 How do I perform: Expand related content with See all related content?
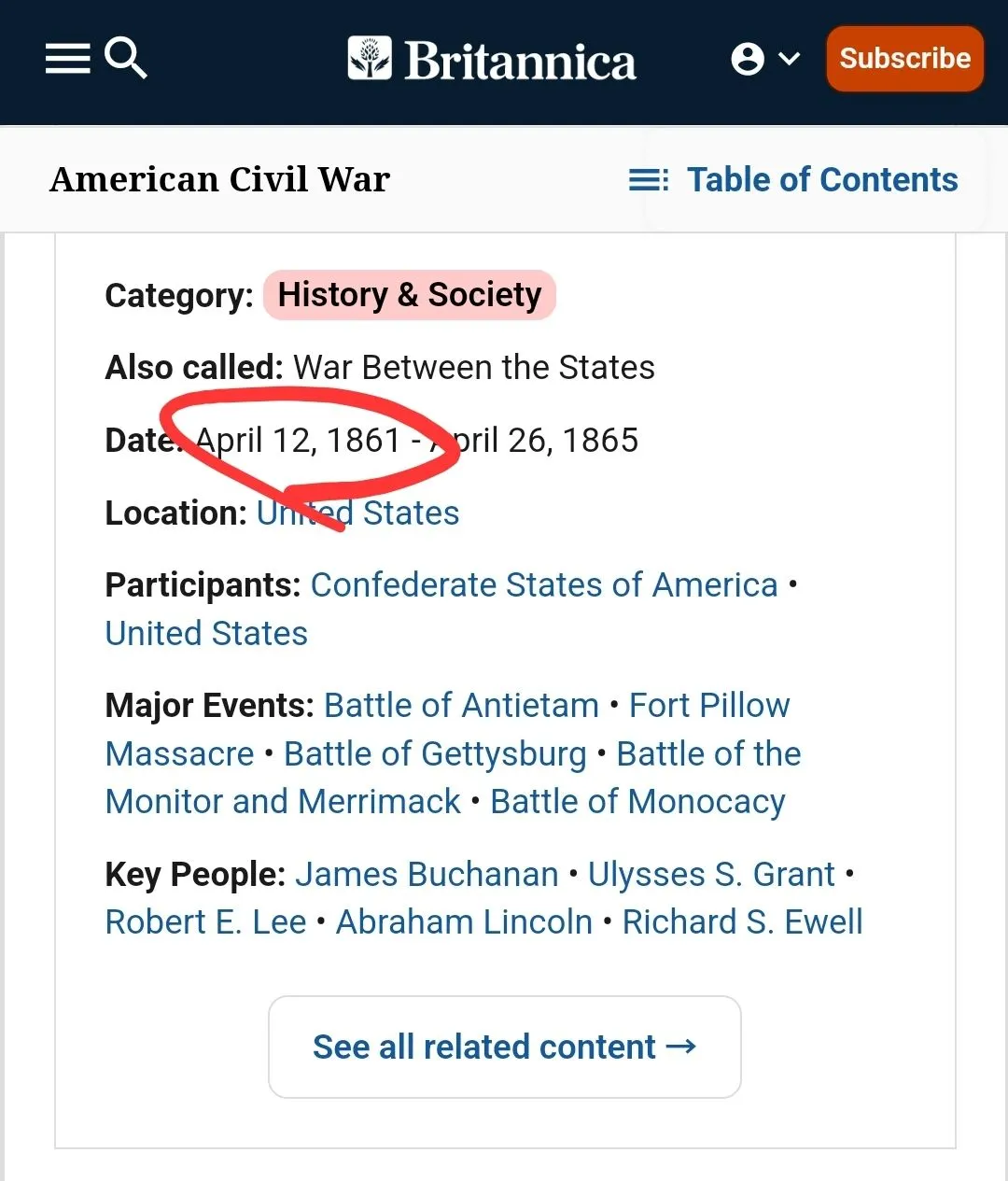pyautogui.click(x=504, y=1047)
